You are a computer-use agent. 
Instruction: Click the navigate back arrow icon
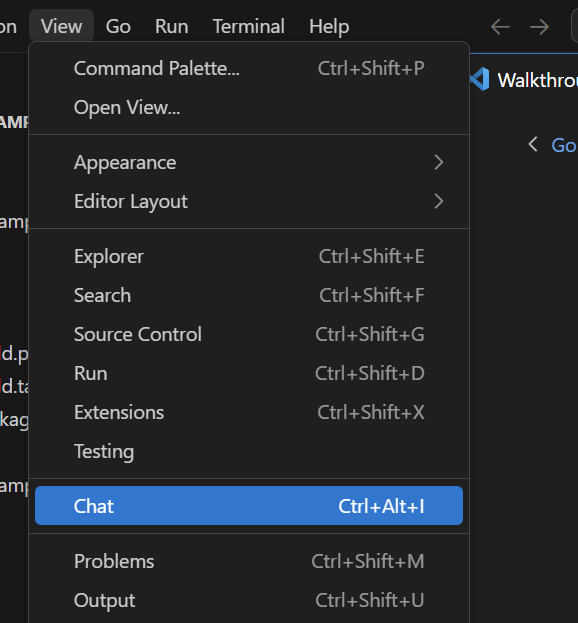(500, 27)
